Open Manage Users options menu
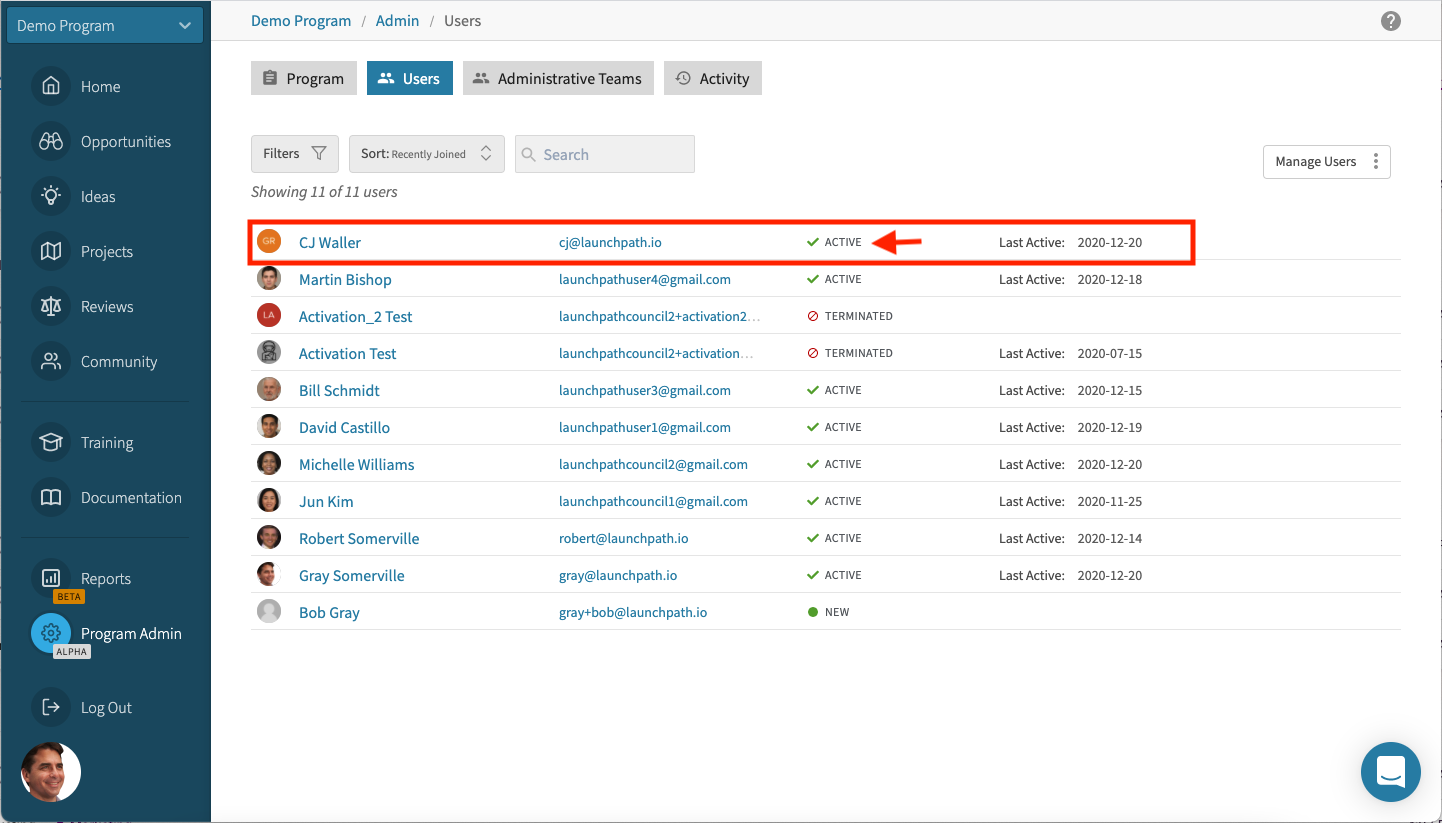The height and width of the screenshot is (823, 1442). 1326,162
